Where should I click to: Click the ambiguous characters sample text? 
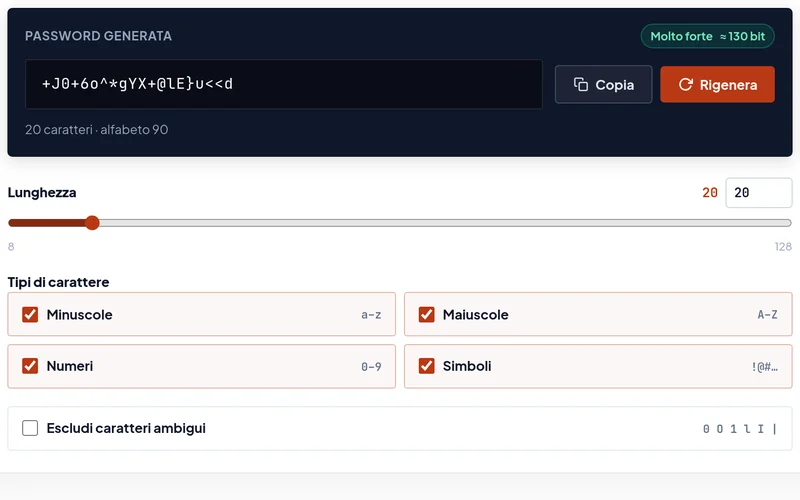click(x=740, y=429)
